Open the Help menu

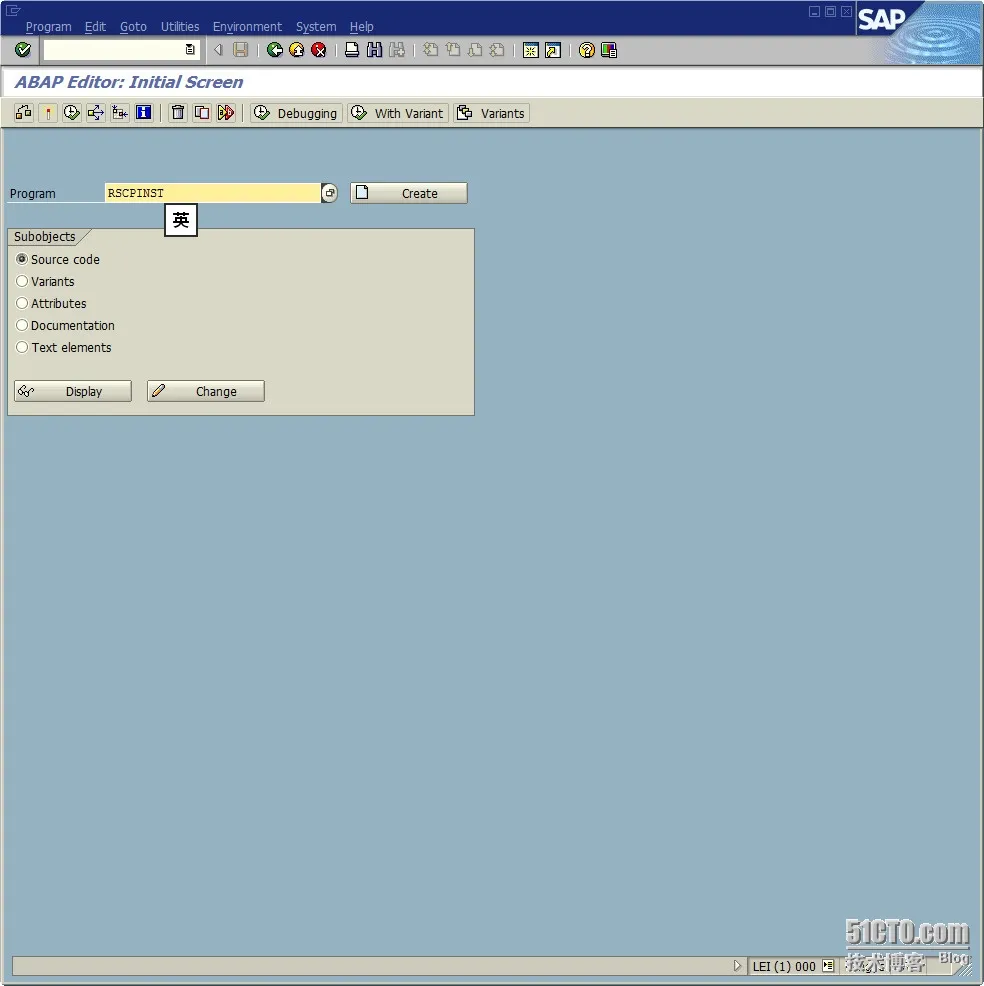click(362, 26)
